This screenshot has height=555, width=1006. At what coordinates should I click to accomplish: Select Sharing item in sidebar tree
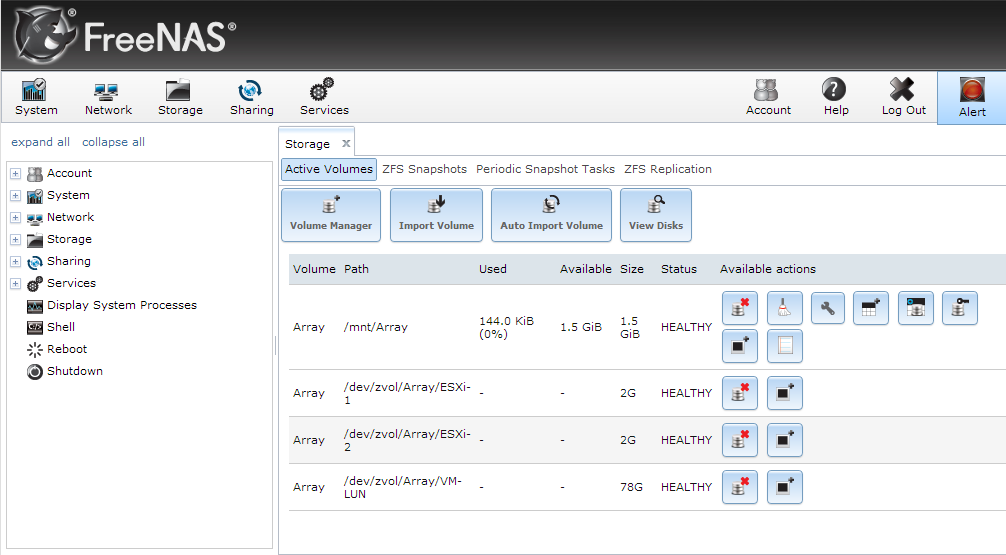(x=69, y=261)
